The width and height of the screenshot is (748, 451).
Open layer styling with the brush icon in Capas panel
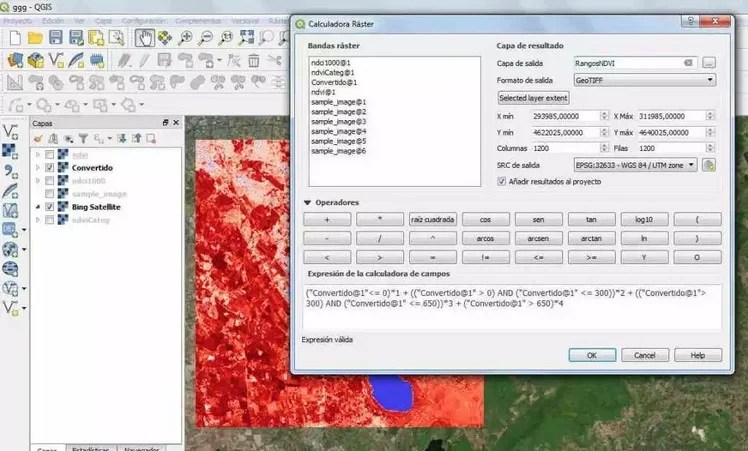tap(39, 139)
